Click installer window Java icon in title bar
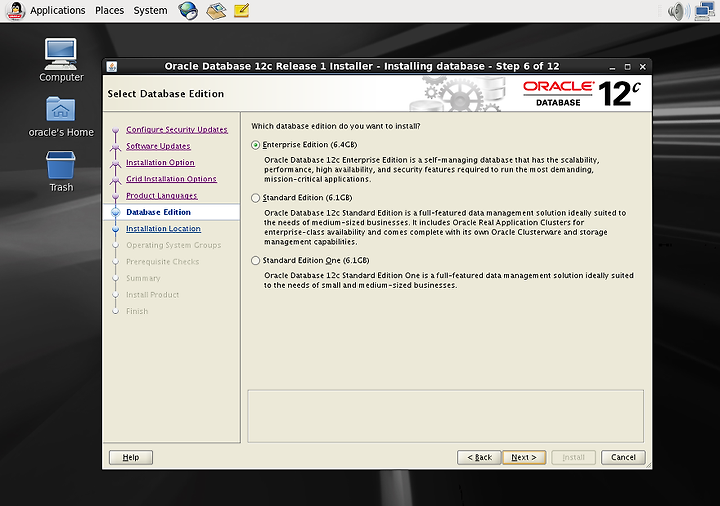This screenshot has height=506, width=720. [x=112, y=67]
